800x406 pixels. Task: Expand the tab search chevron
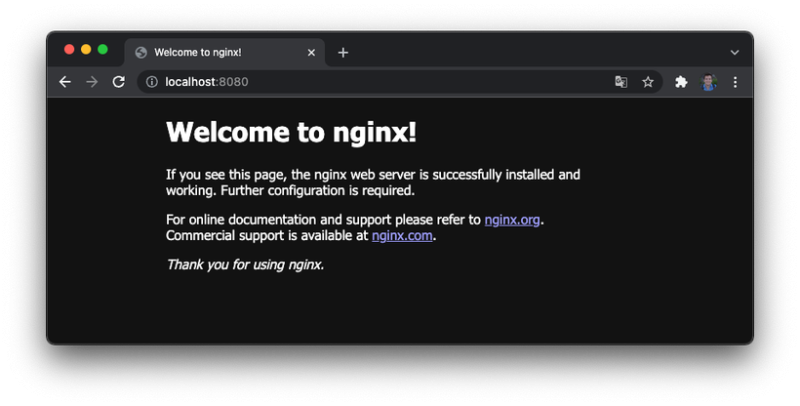coord(735,53)
